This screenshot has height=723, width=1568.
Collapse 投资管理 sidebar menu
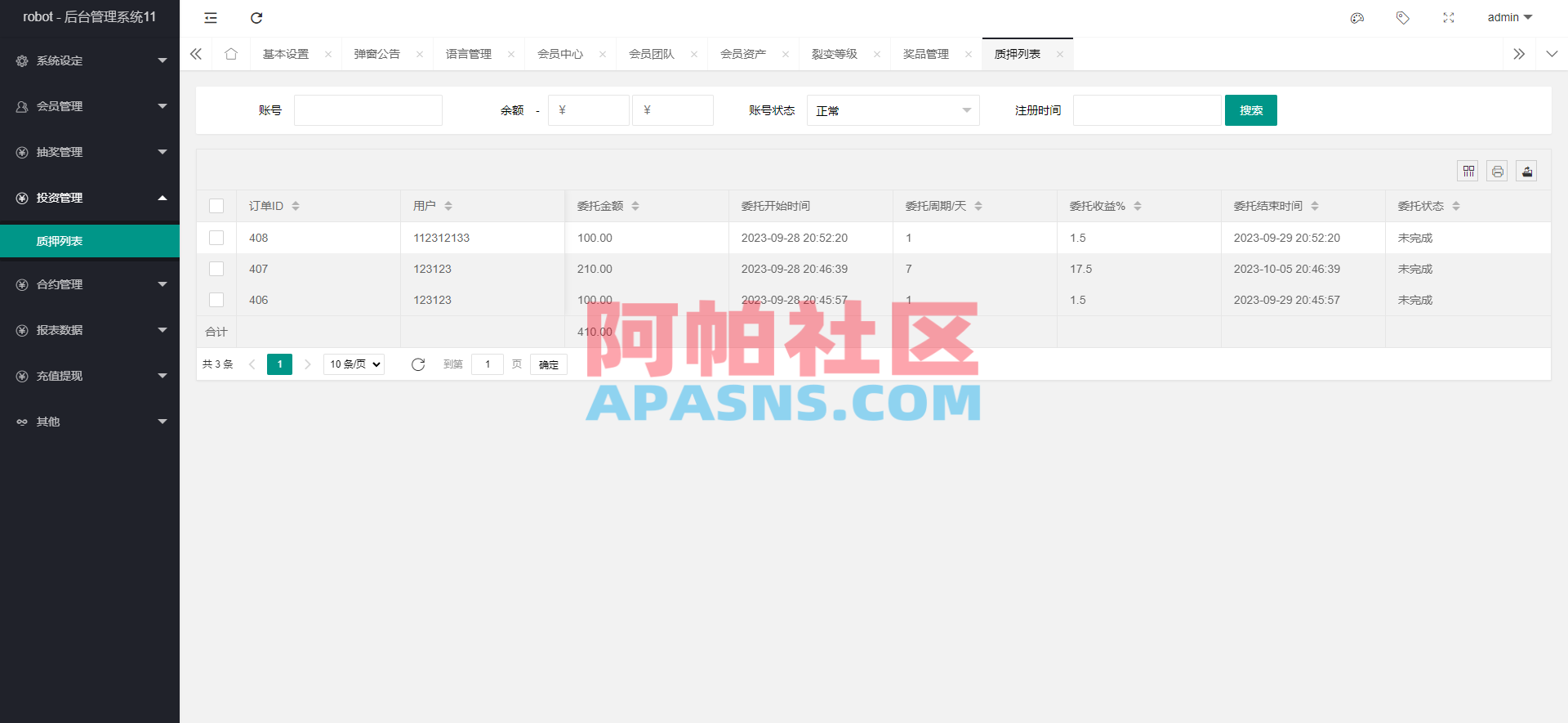coord(90,198)
